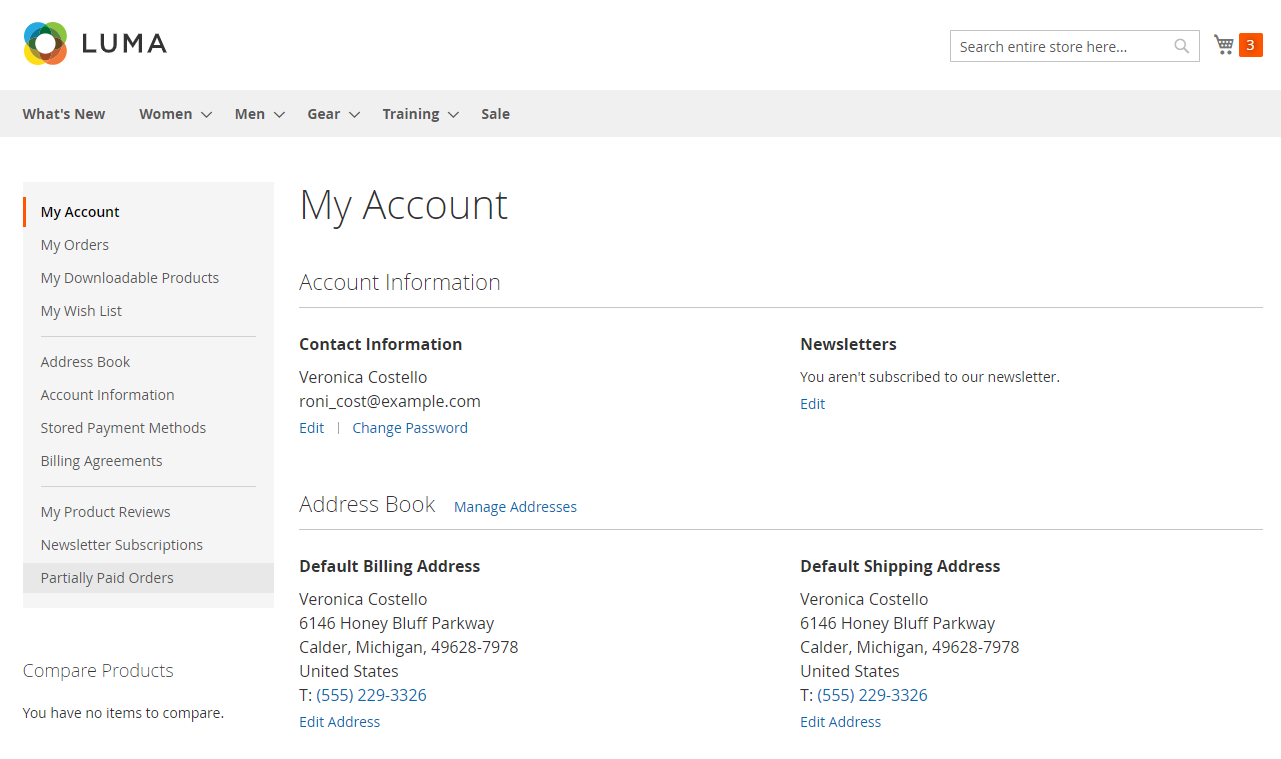Open Partially Paid Orders sidebar item
Image resolution: width=1281 pixels, height=759 pixels.
107,578
